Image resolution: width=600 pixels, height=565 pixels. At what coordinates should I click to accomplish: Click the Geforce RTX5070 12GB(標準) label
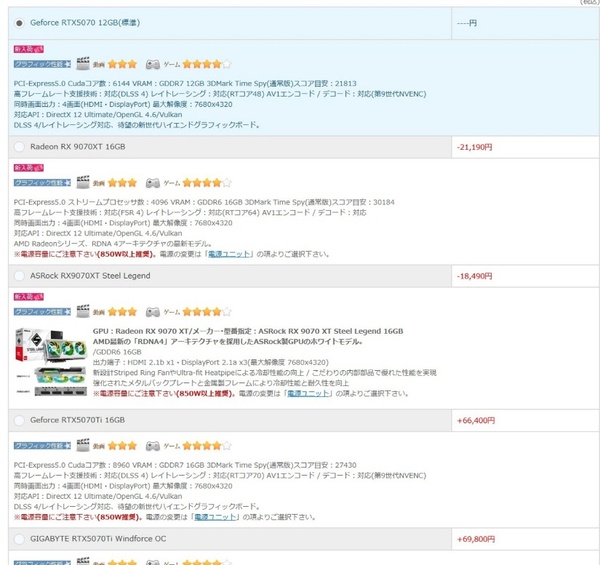pyautogui.click(x=85, y=23)
